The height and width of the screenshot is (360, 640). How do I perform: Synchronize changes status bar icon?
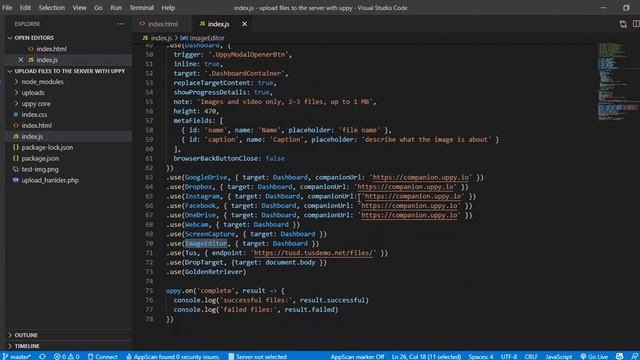(42, 356)
